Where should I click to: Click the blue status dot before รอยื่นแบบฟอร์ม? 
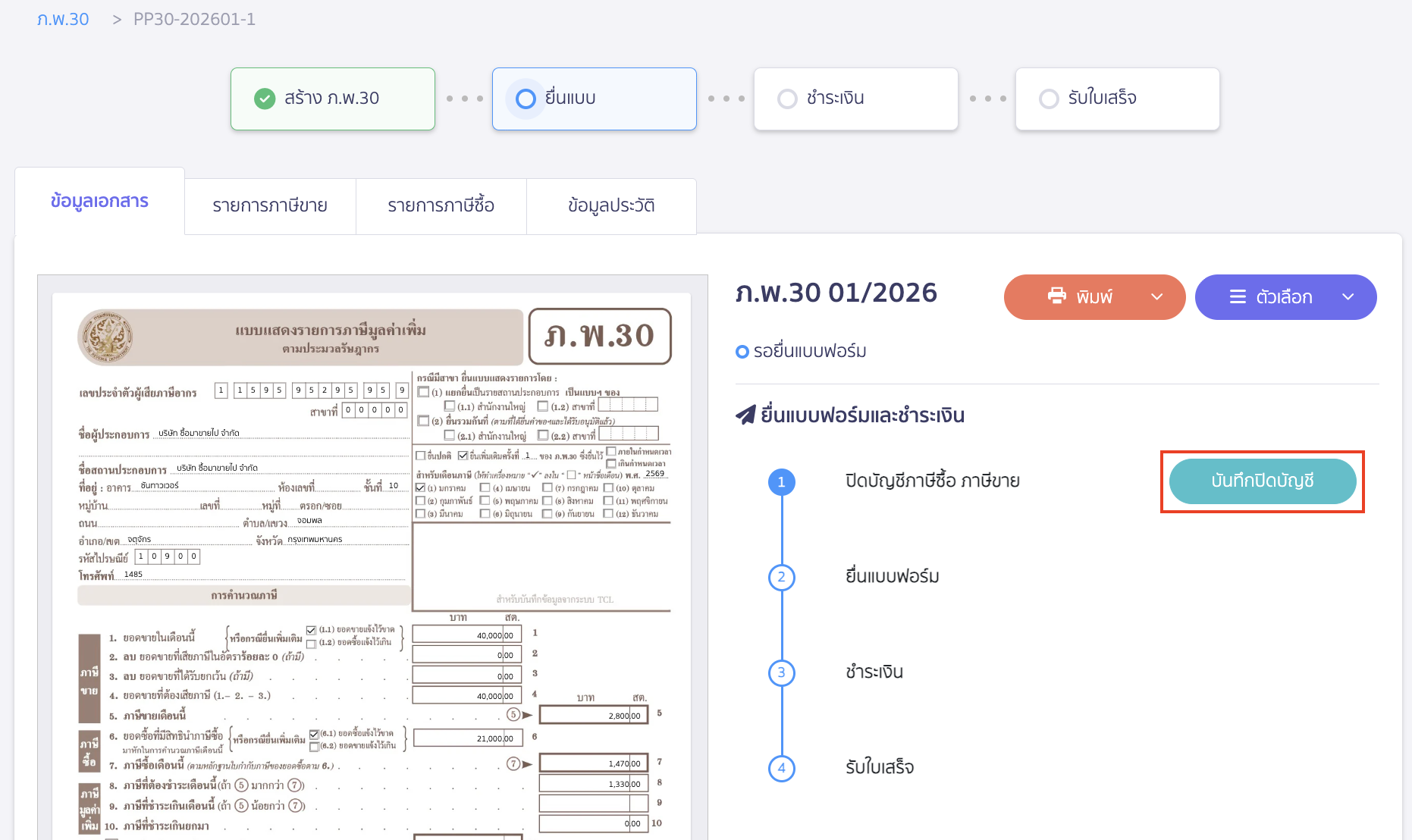(742, 351)
